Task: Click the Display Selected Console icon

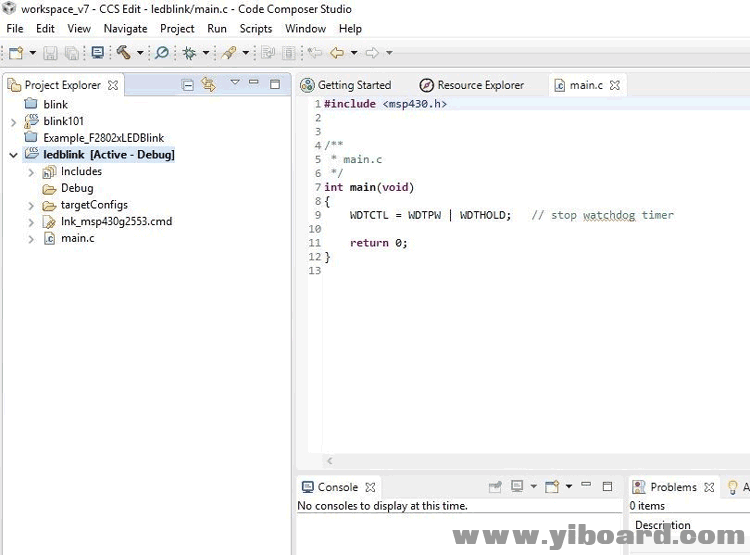Action: (517, 487)
